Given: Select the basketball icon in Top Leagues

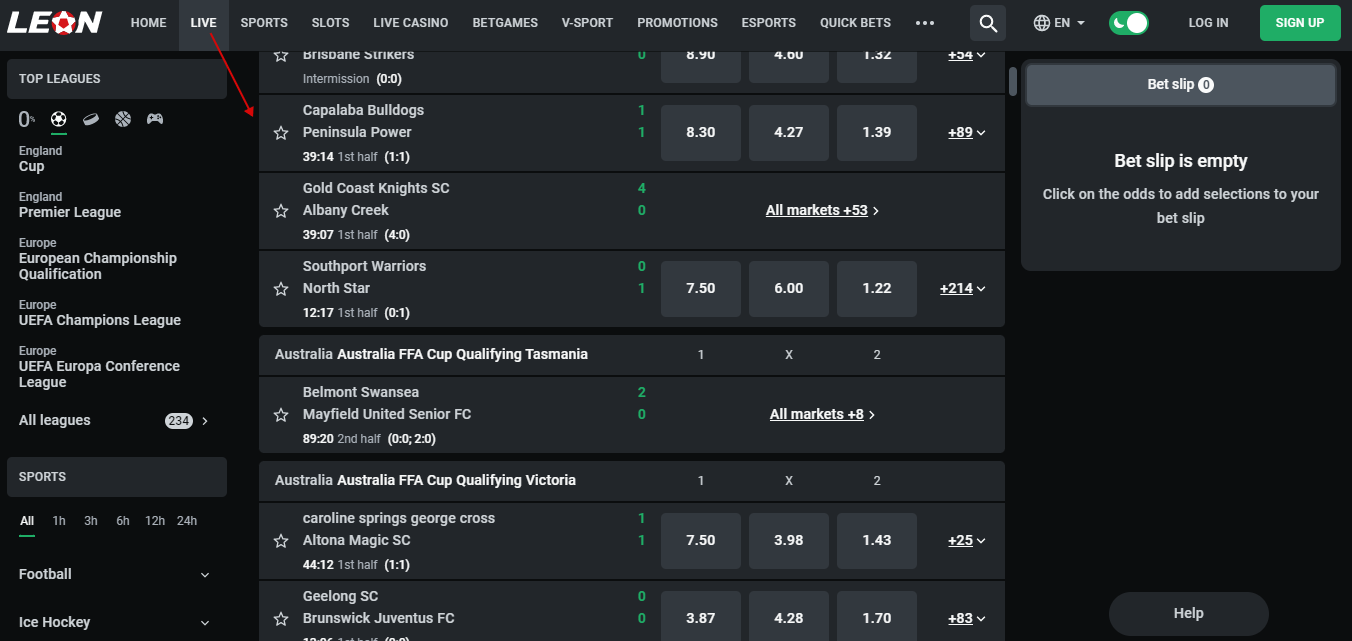Looking at the screenshot, I should 123,119.
